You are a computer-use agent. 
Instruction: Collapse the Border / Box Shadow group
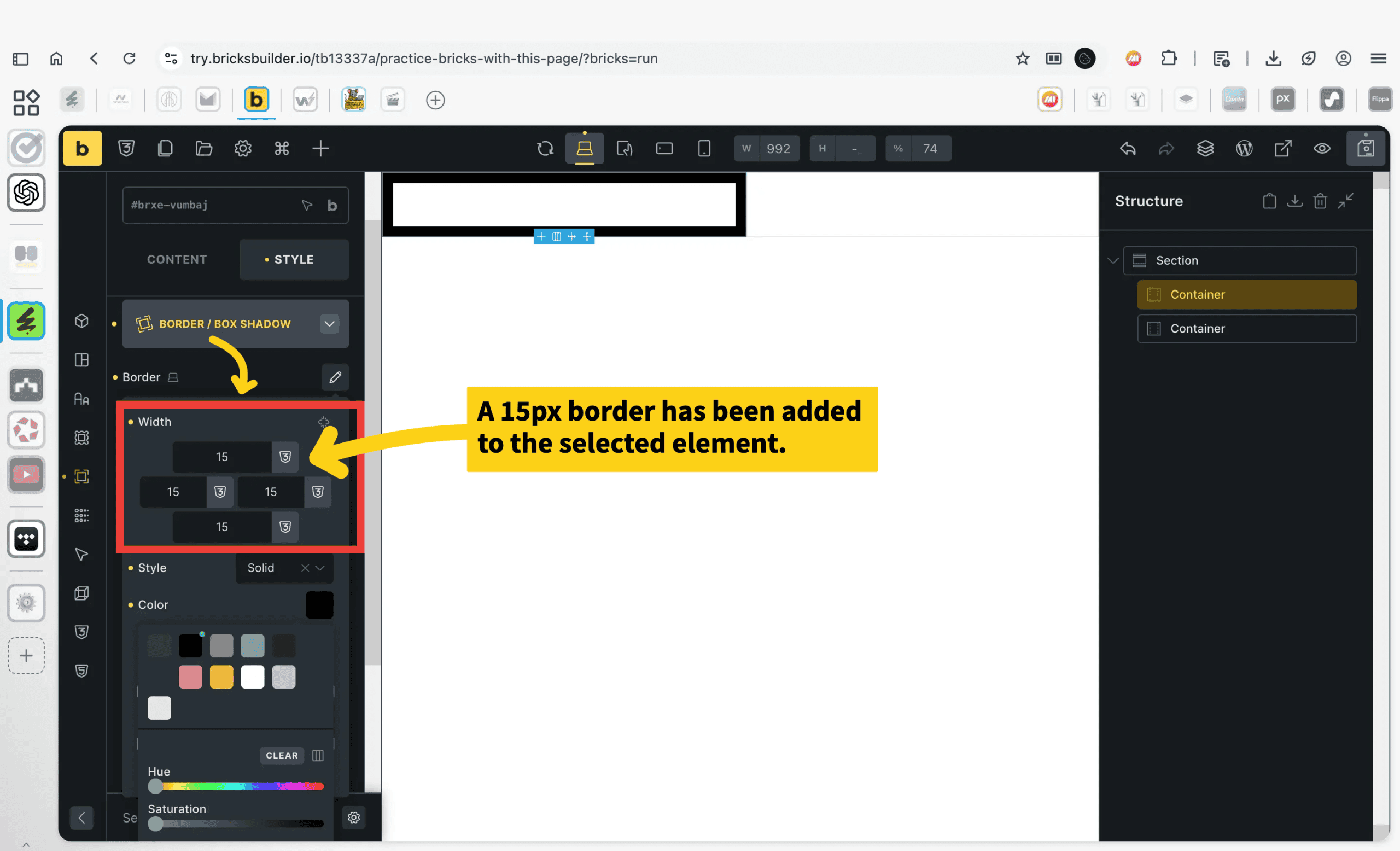[329, 324]
